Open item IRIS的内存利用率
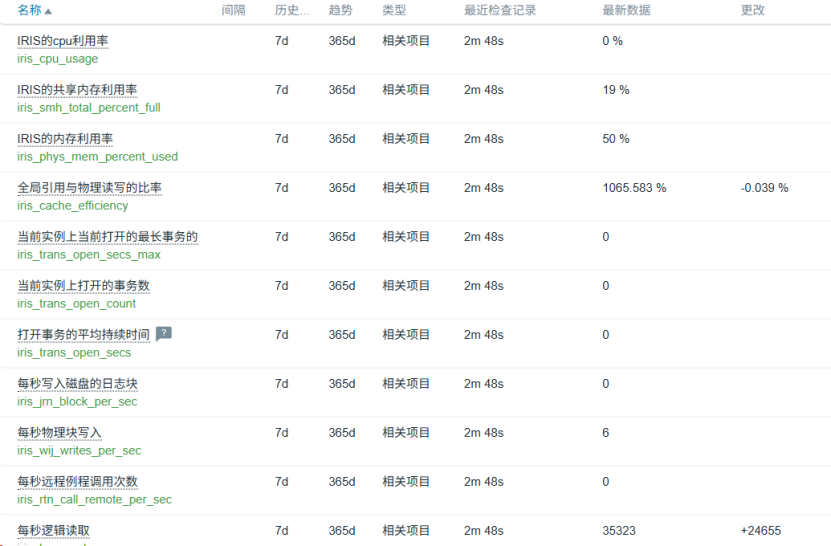Image resolution: width=831 pixels, height=546 pixels. coord(65,138)
